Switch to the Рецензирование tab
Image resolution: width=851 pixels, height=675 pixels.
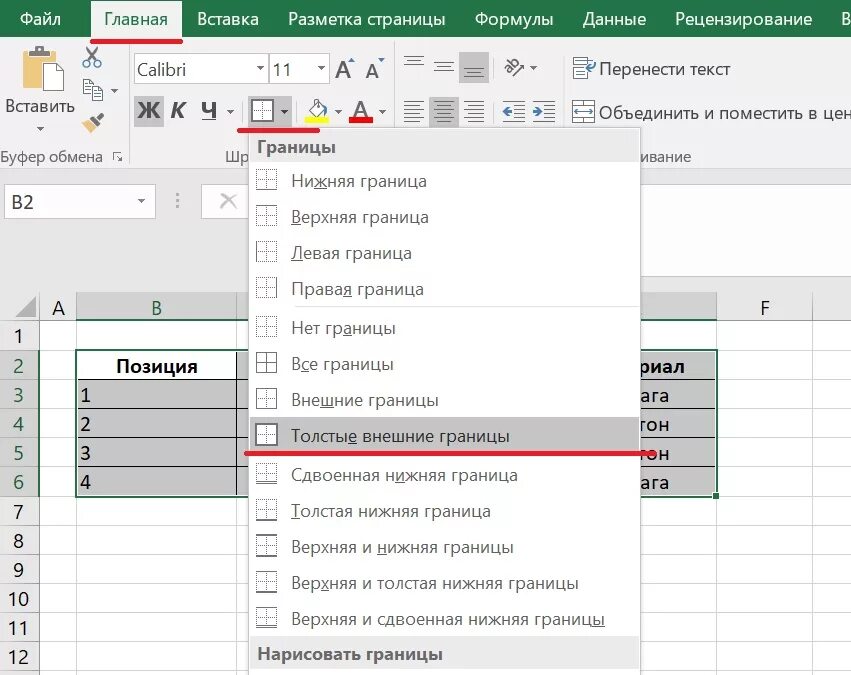click(744, 19)
